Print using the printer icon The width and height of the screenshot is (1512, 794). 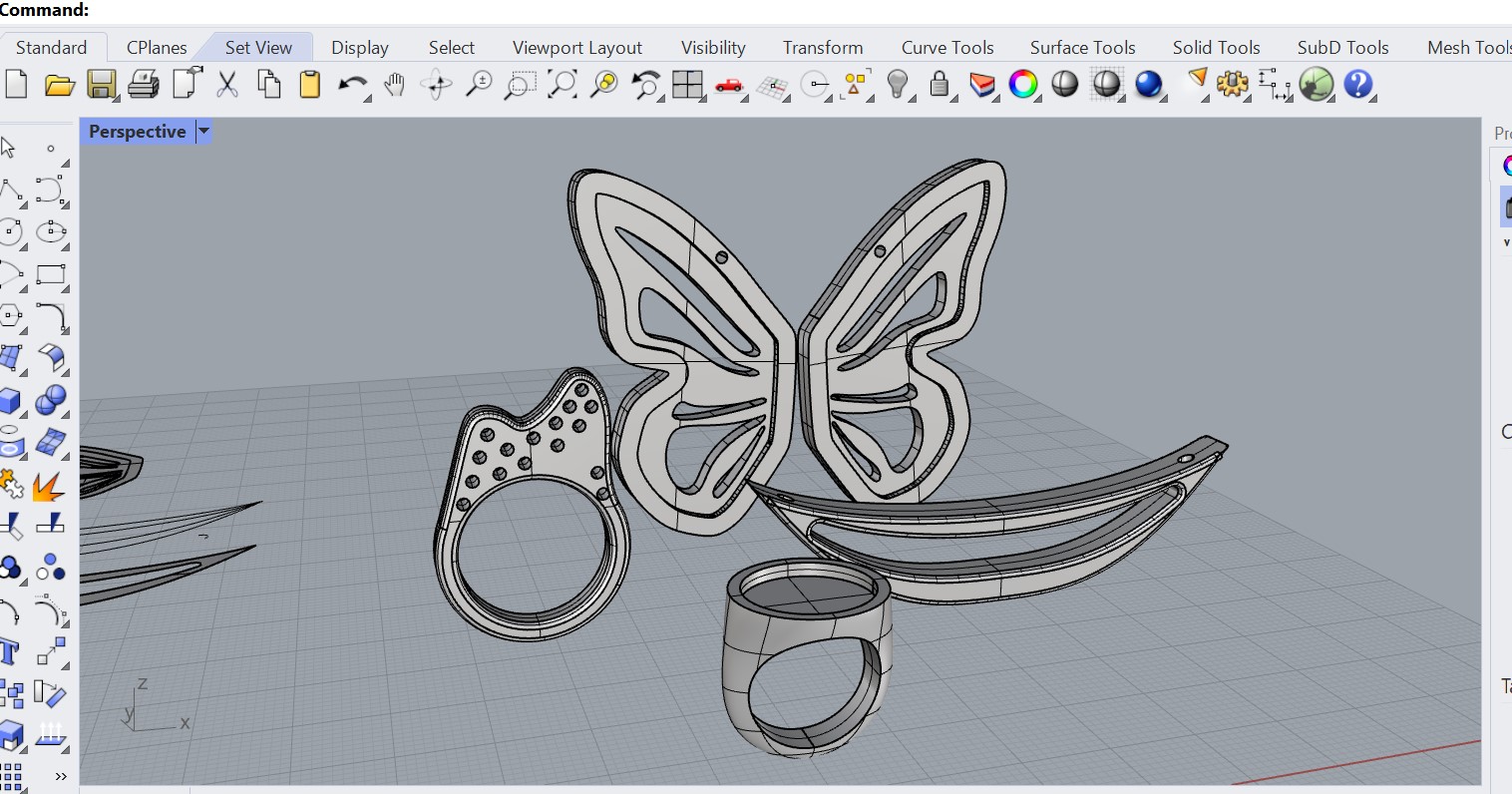tap(144, 85)
